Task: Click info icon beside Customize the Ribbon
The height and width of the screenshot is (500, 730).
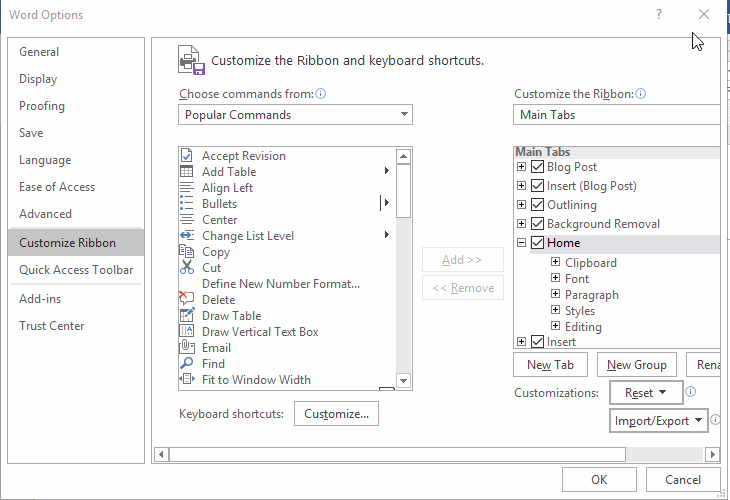Action: (641, 94)
